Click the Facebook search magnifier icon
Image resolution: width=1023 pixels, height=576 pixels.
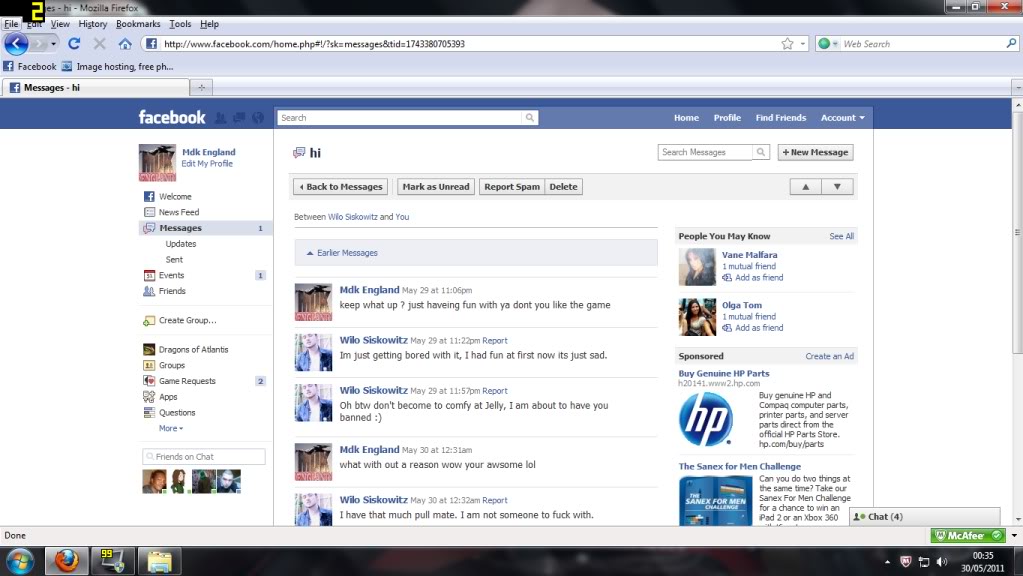530,118
